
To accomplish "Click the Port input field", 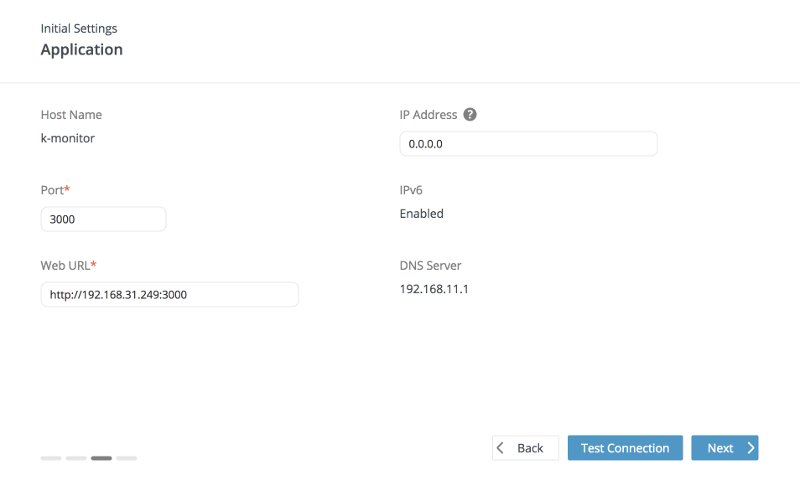I will (x=103, y=219).
